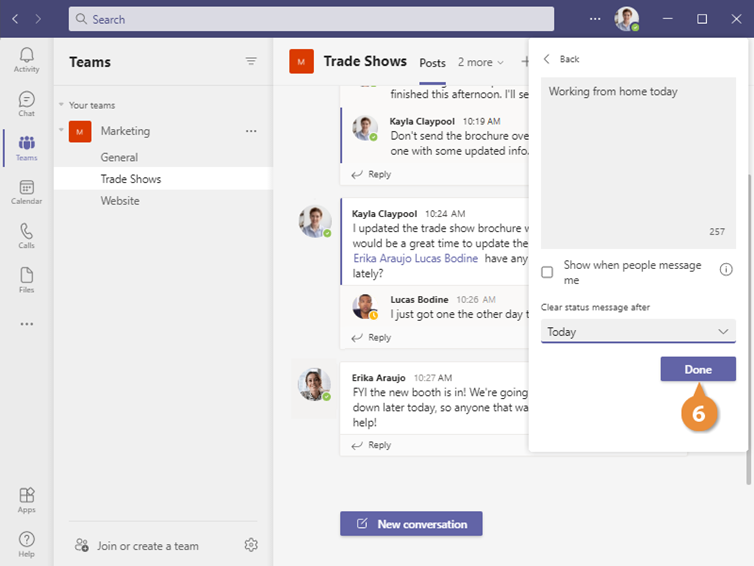Open the Calendar view
The height and width of the screenshot is (566, 754).
click(x=26, y=192)
